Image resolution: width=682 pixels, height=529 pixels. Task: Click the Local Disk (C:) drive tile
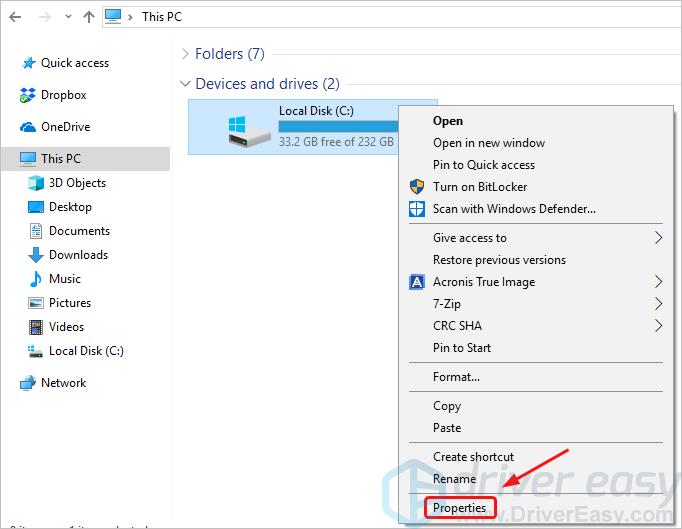click(x=300, y=127)
